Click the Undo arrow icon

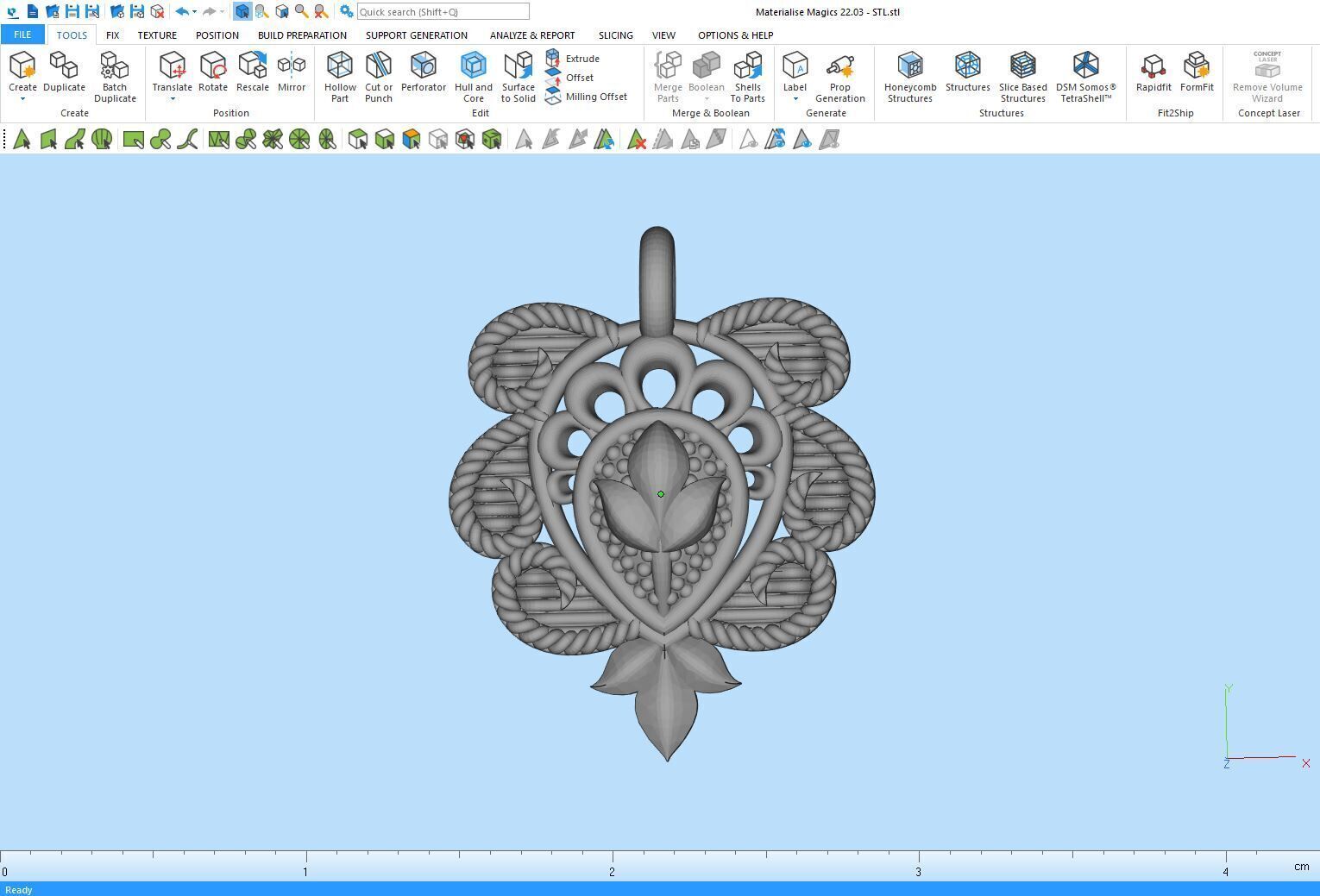click(x=182, y=11)
